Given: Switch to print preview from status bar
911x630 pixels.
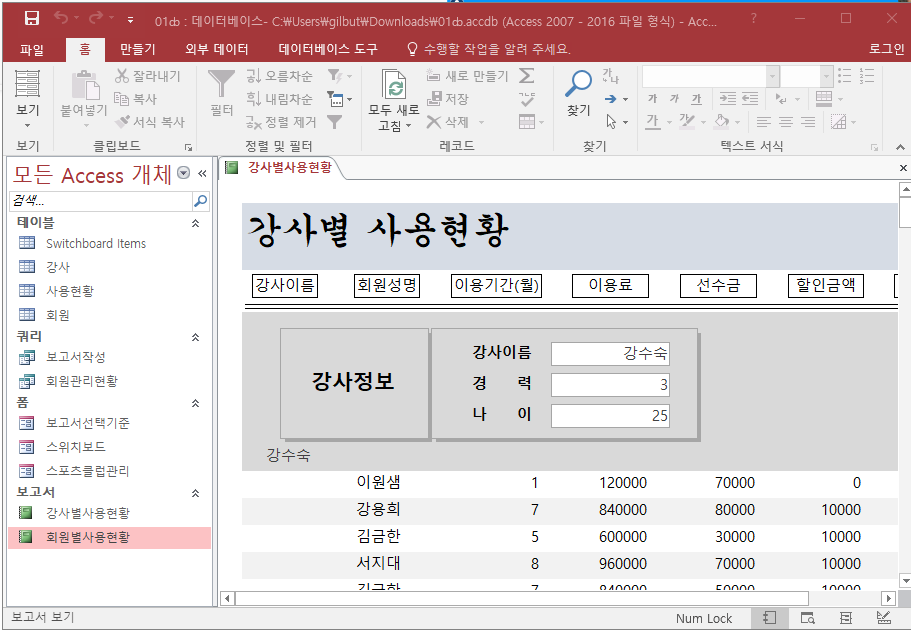Looking at the screenshot, I should [x=807, y=618].
